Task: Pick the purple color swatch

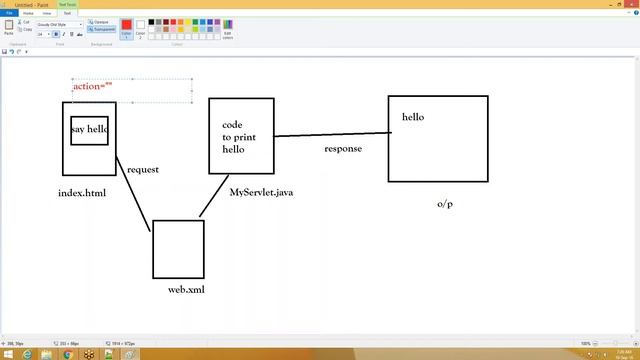Action: point(218,22)
